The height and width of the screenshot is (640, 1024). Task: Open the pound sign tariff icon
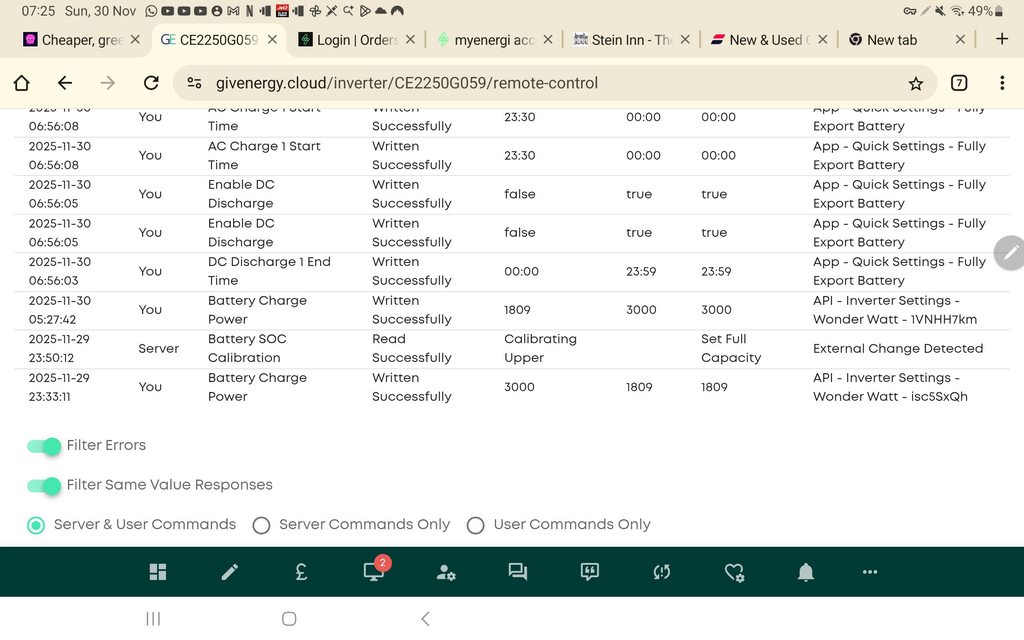click(x=301, y=572)
